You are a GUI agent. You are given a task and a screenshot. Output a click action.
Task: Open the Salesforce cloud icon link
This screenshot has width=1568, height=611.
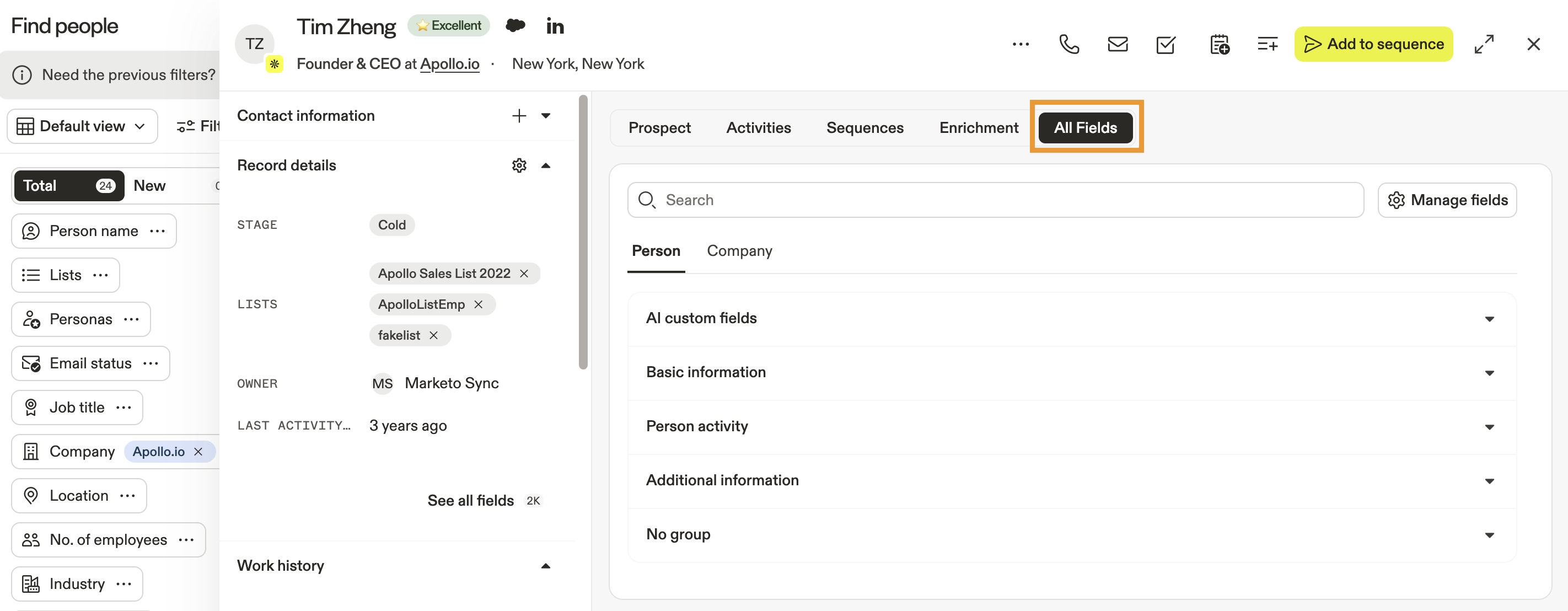coord(515,25)
